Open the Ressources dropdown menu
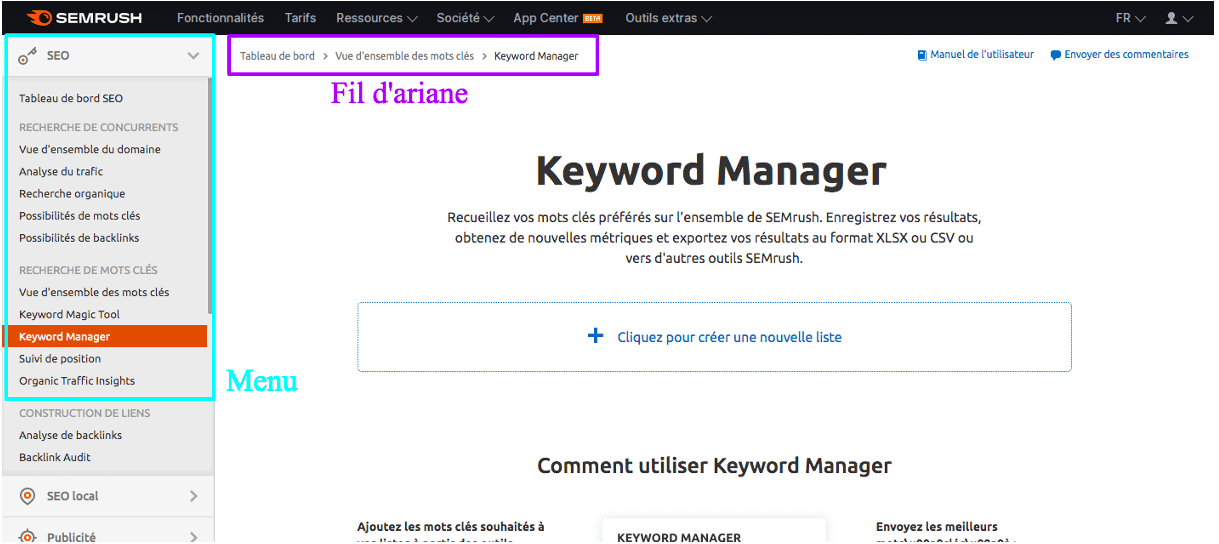Viewport: 1219px width, 544px height. [376, 18]
